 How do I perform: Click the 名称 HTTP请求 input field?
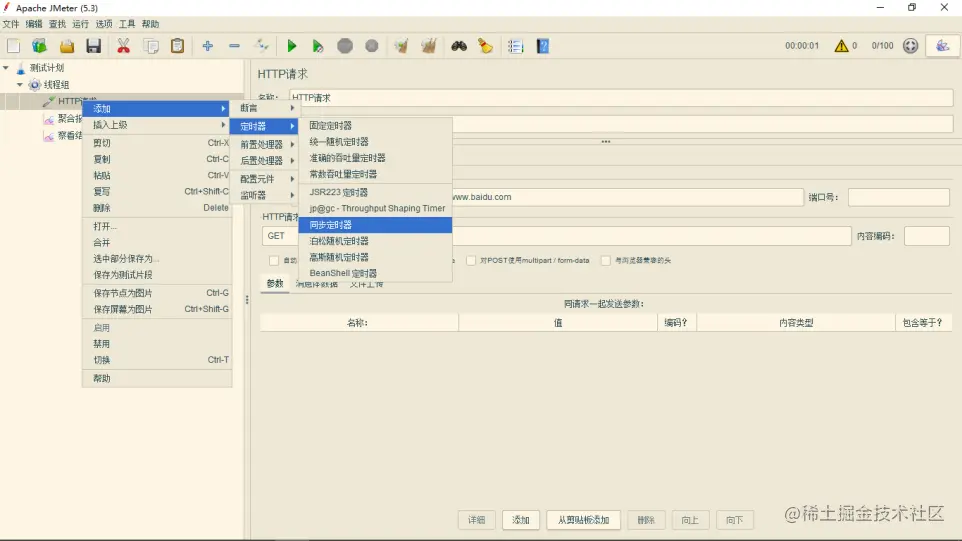tap(621, 98)
